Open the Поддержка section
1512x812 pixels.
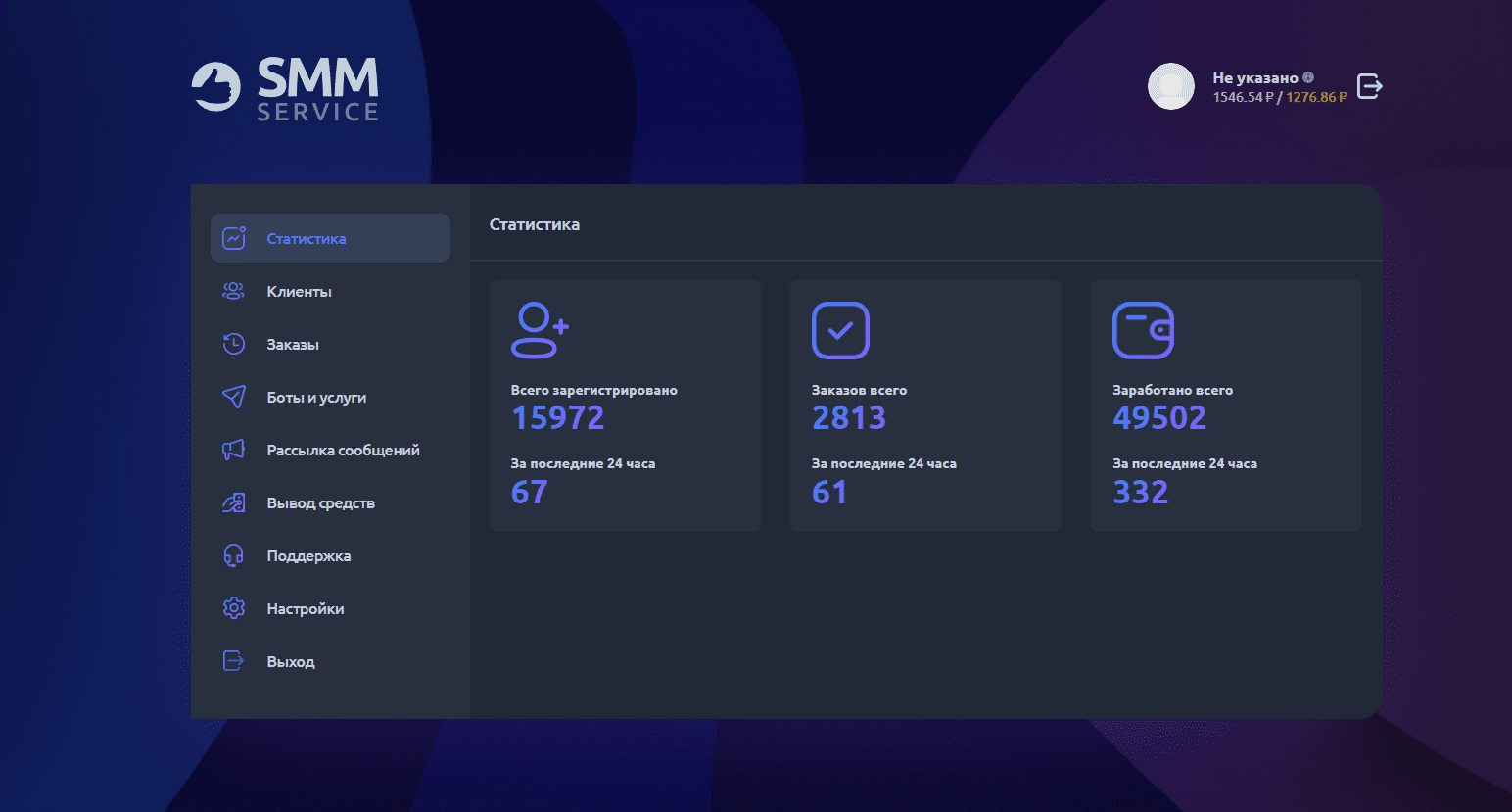tap(330, 555)
